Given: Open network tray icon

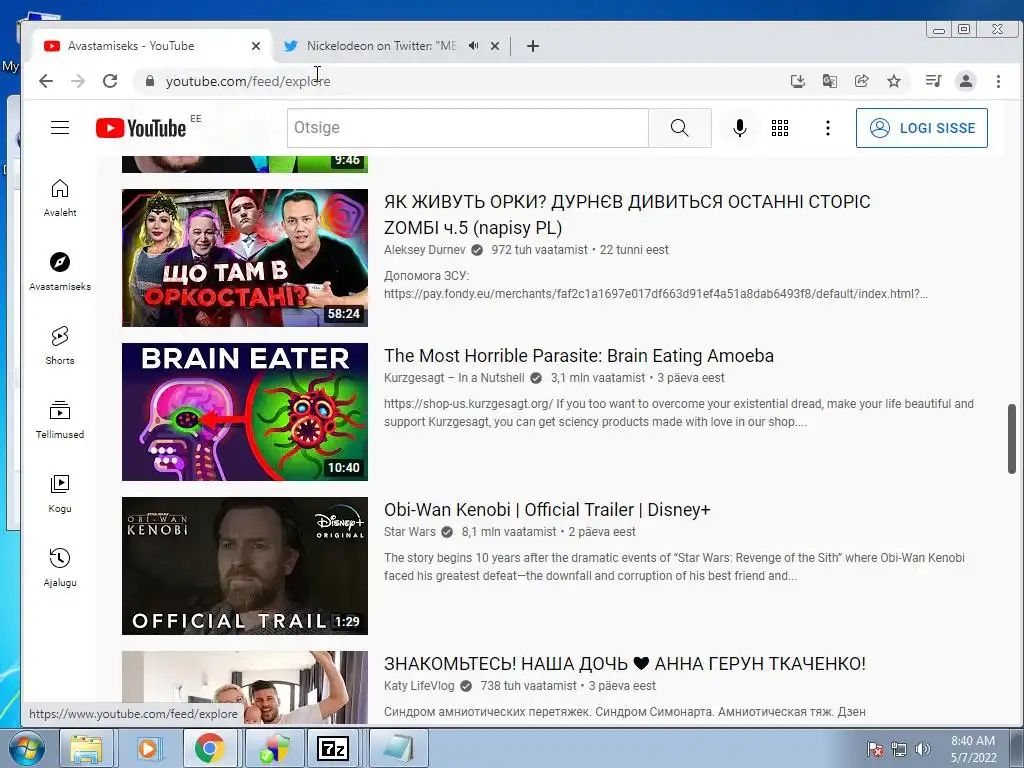Looking at the screenshot, I should (899, 749).
